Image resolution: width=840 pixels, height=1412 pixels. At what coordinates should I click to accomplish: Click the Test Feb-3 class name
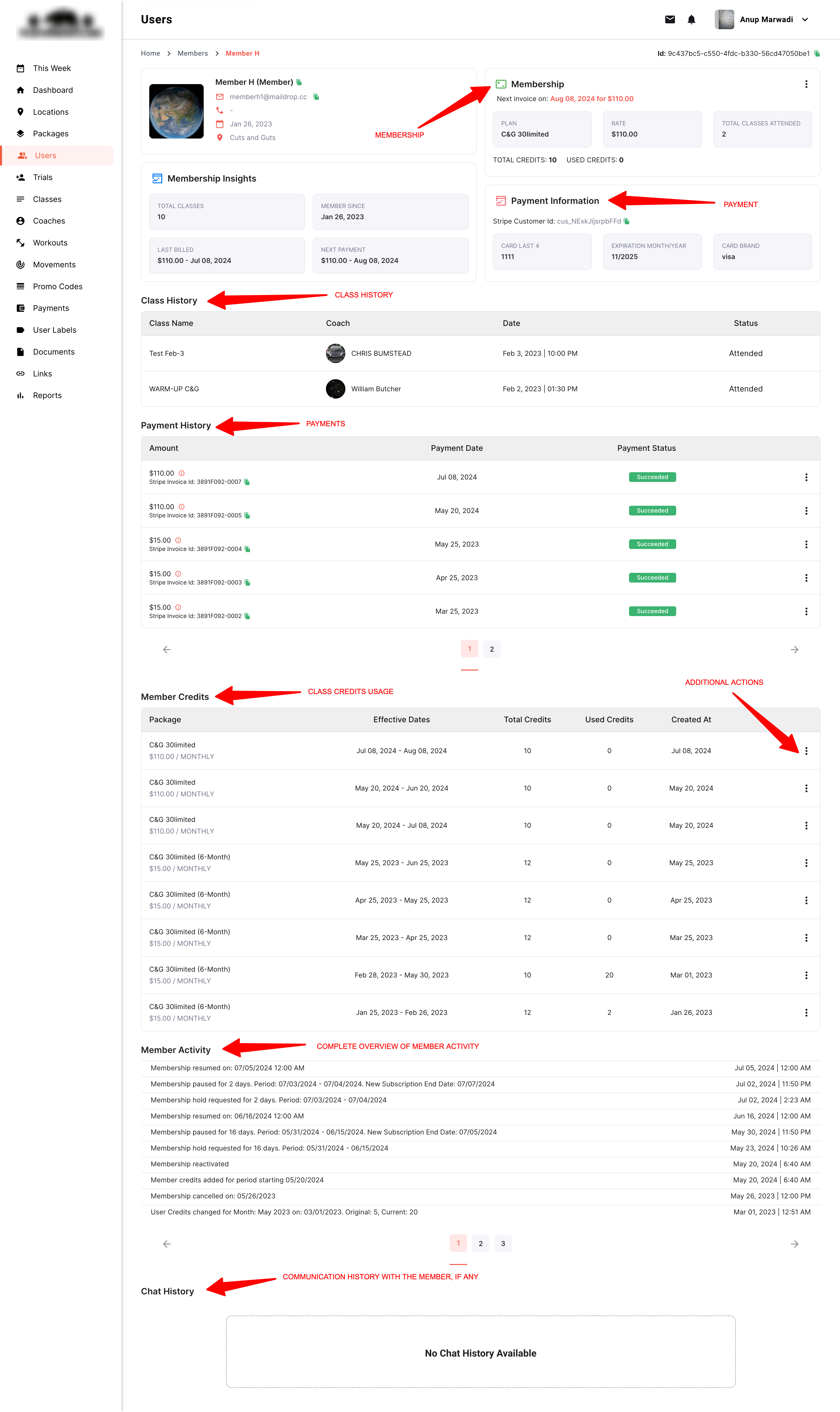[166, 353]
